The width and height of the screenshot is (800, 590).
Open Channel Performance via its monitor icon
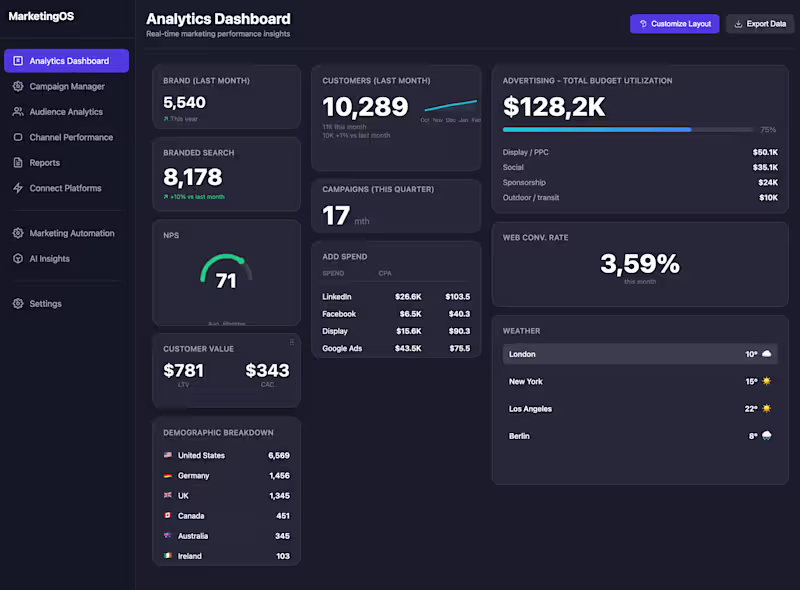click(x=18, y=137)
